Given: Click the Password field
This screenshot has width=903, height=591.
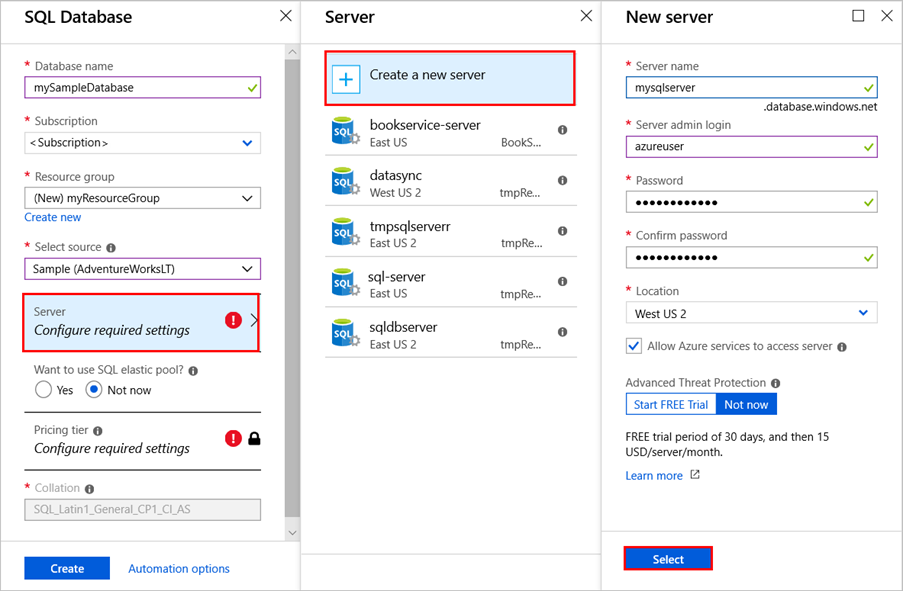Looking at the screenshot, I should pyautogui.click(x=752, y=202).
